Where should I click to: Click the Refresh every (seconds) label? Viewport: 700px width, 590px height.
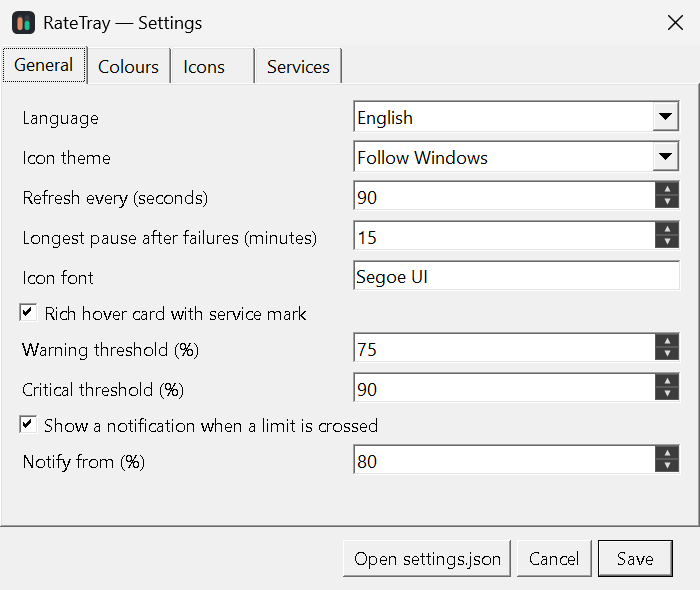115,198
